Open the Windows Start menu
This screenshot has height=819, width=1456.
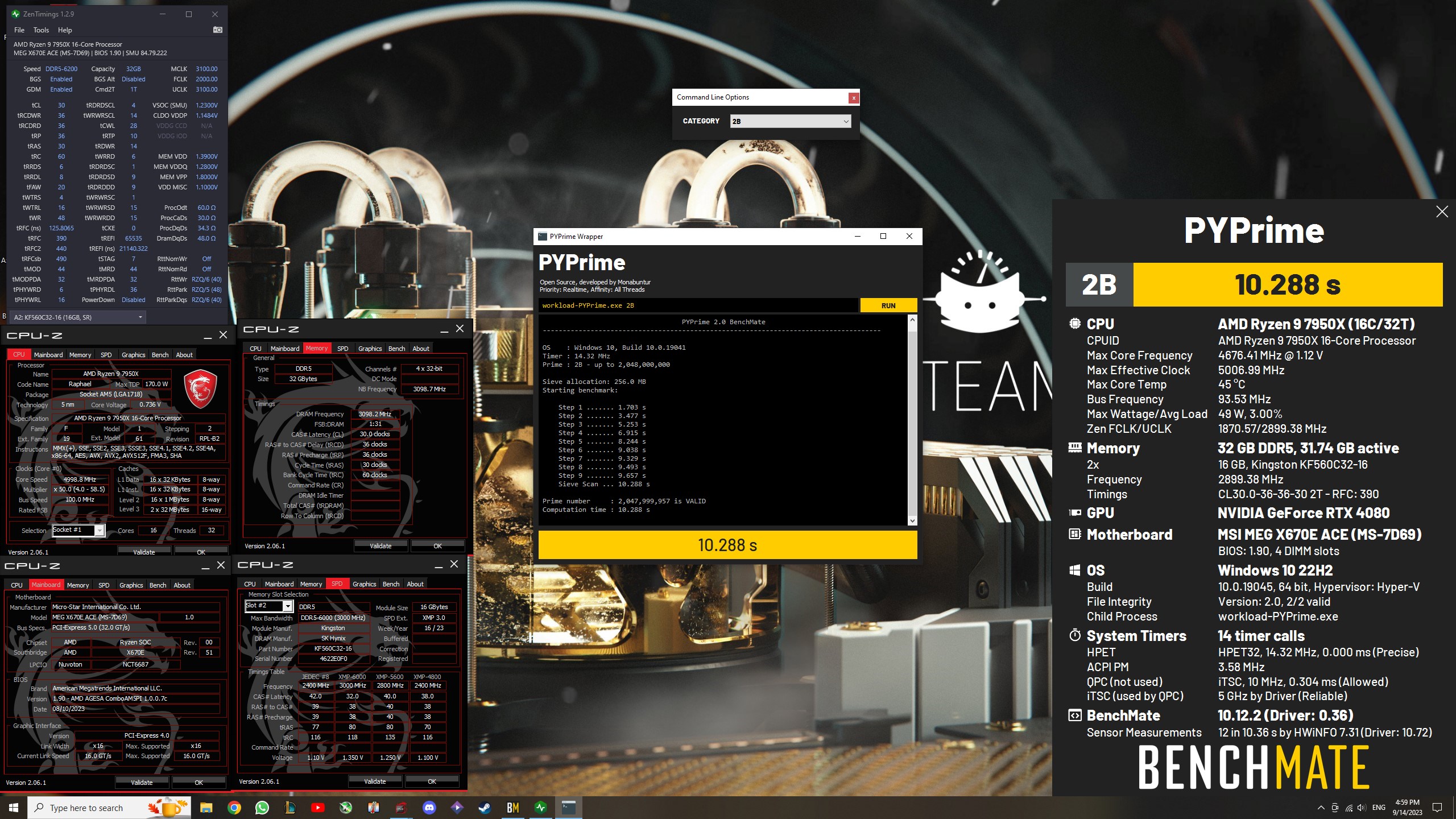click(14, 807)
